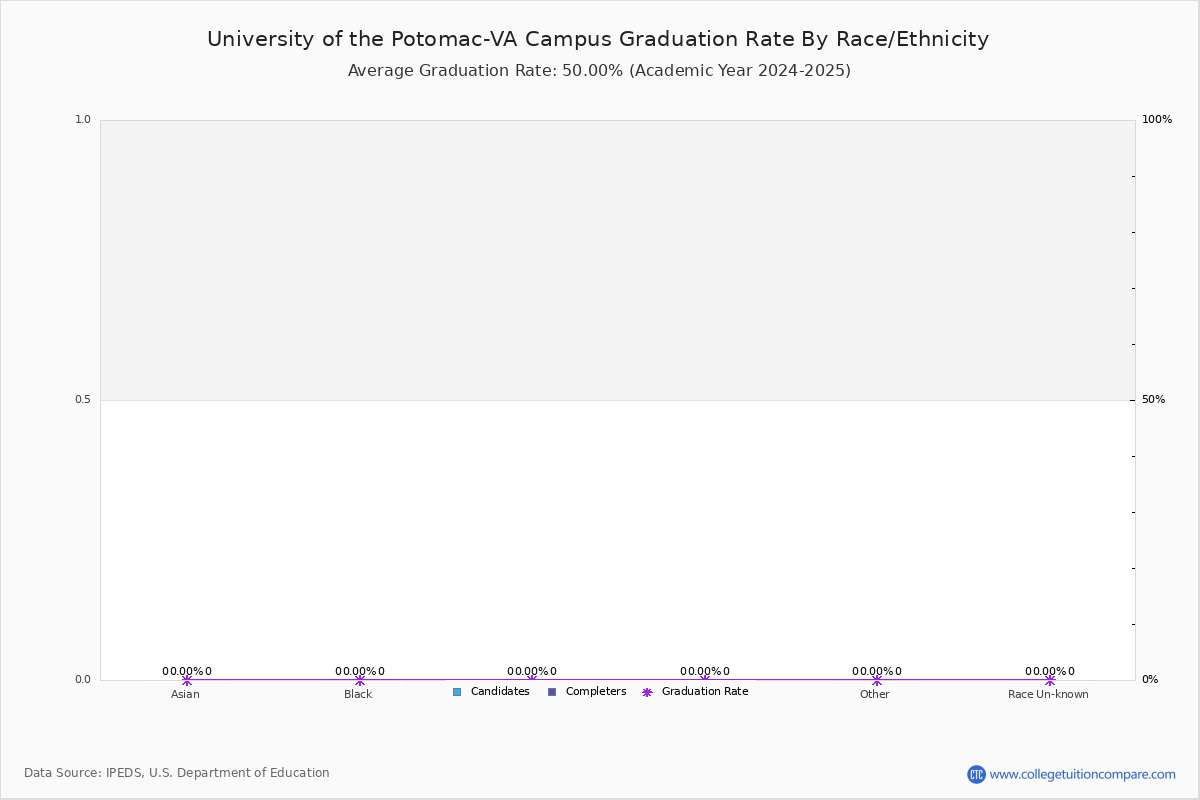Click the Black x-axis category label
1200x800 pixels.
pyautogui.click(x=358, y=695)
